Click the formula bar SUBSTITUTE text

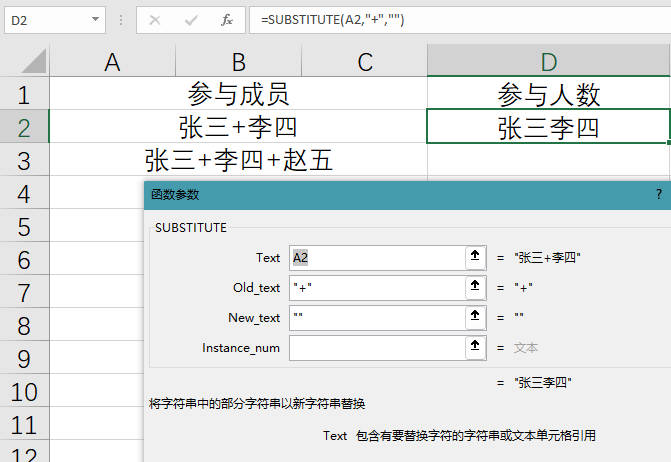330,20
